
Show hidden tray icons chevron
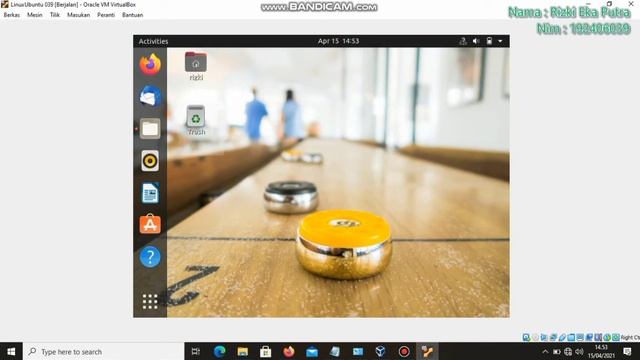(545, 351)
